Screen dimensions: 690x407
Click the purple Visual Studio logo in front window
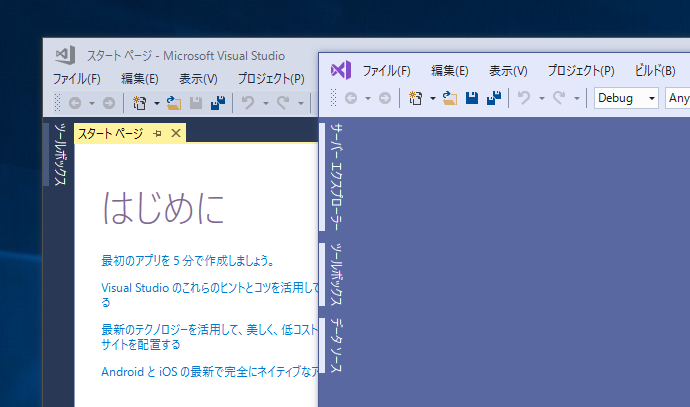(341, 70)
